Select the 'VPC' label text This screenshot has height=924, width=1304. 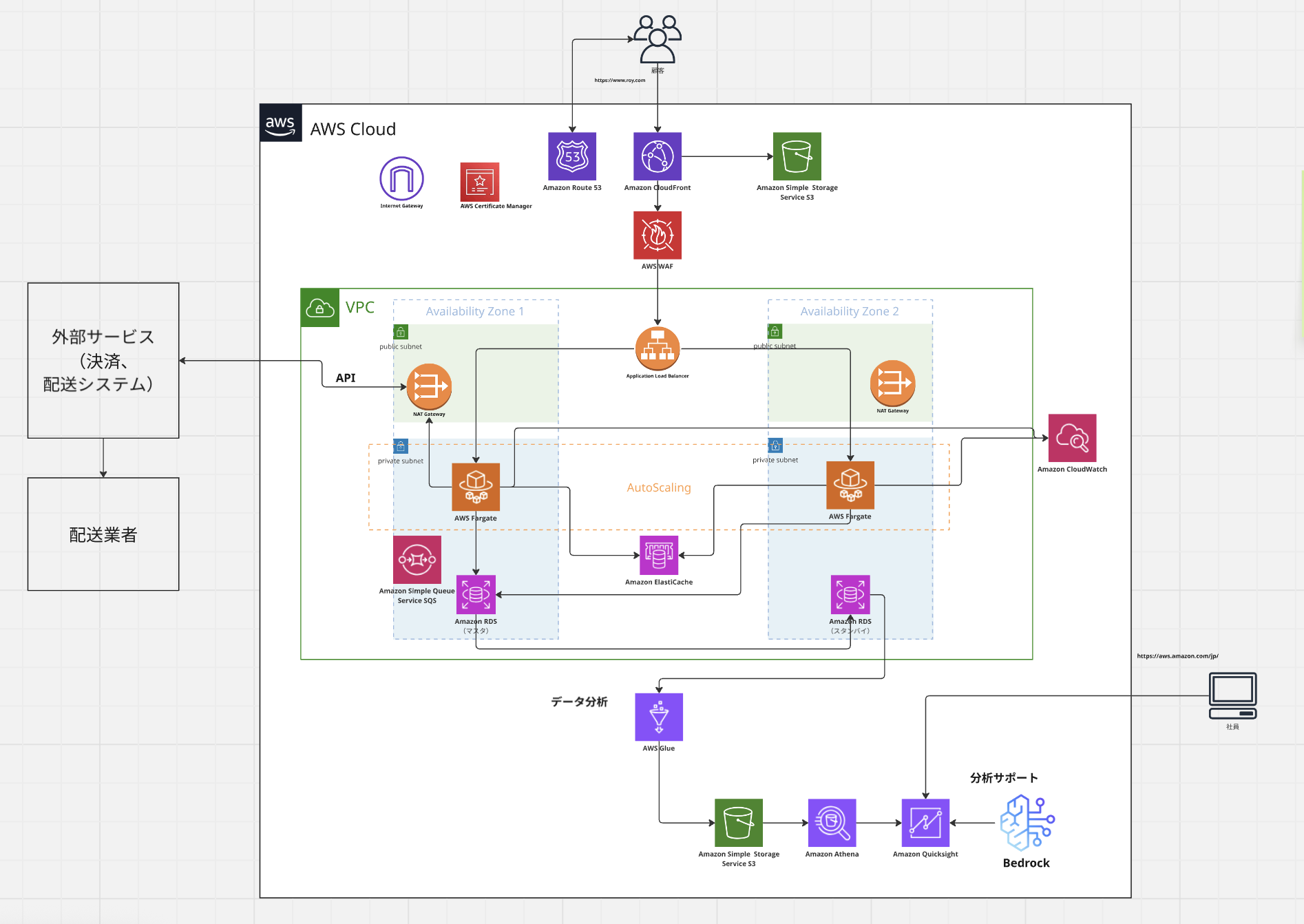pyautogui.click(x=360, y=307)
